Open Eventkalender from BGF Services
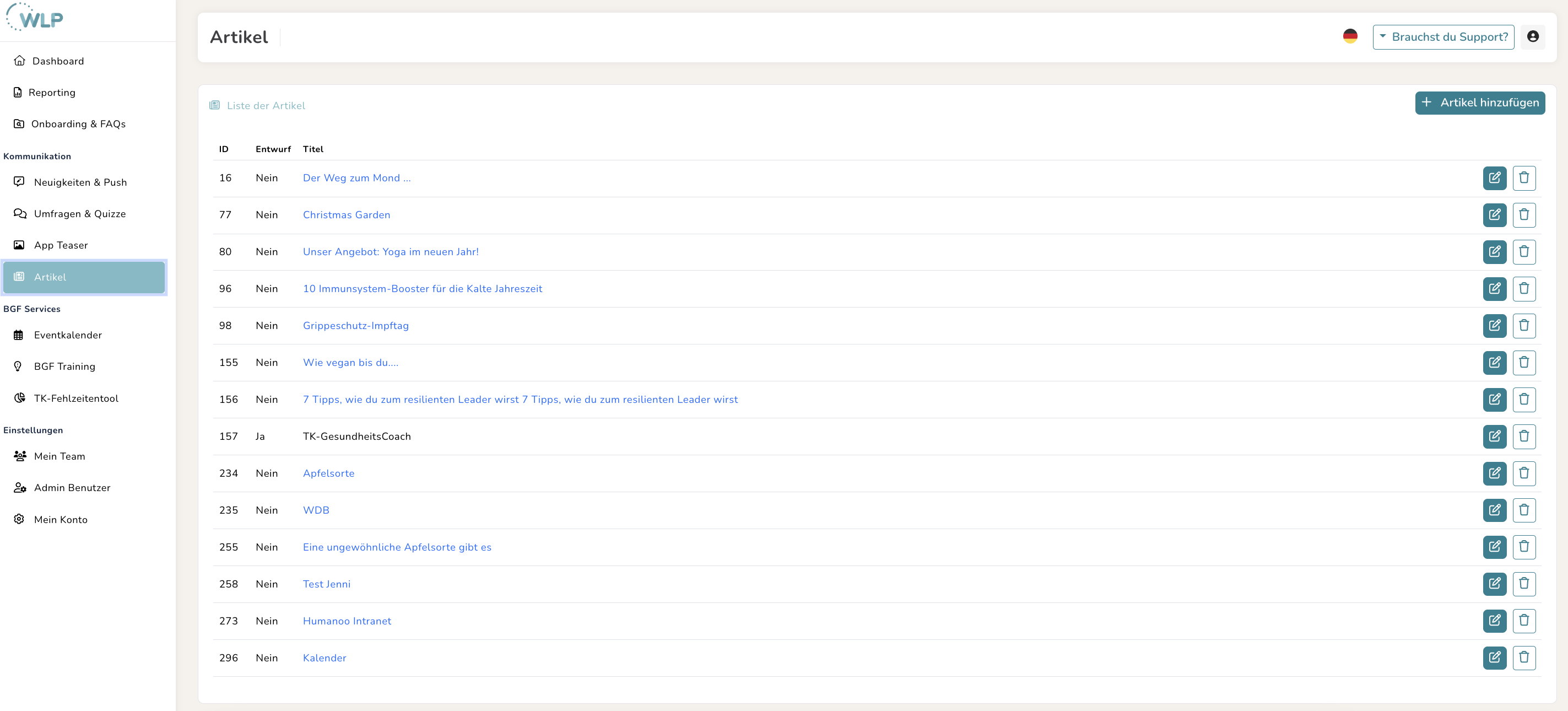Screen dimensions: 1568x711 point(68,336)
